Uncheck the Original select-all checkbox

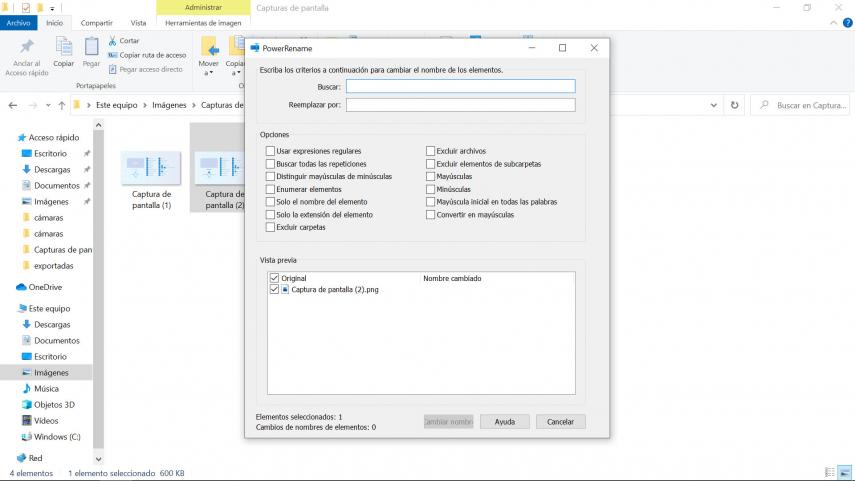[274, 278]
